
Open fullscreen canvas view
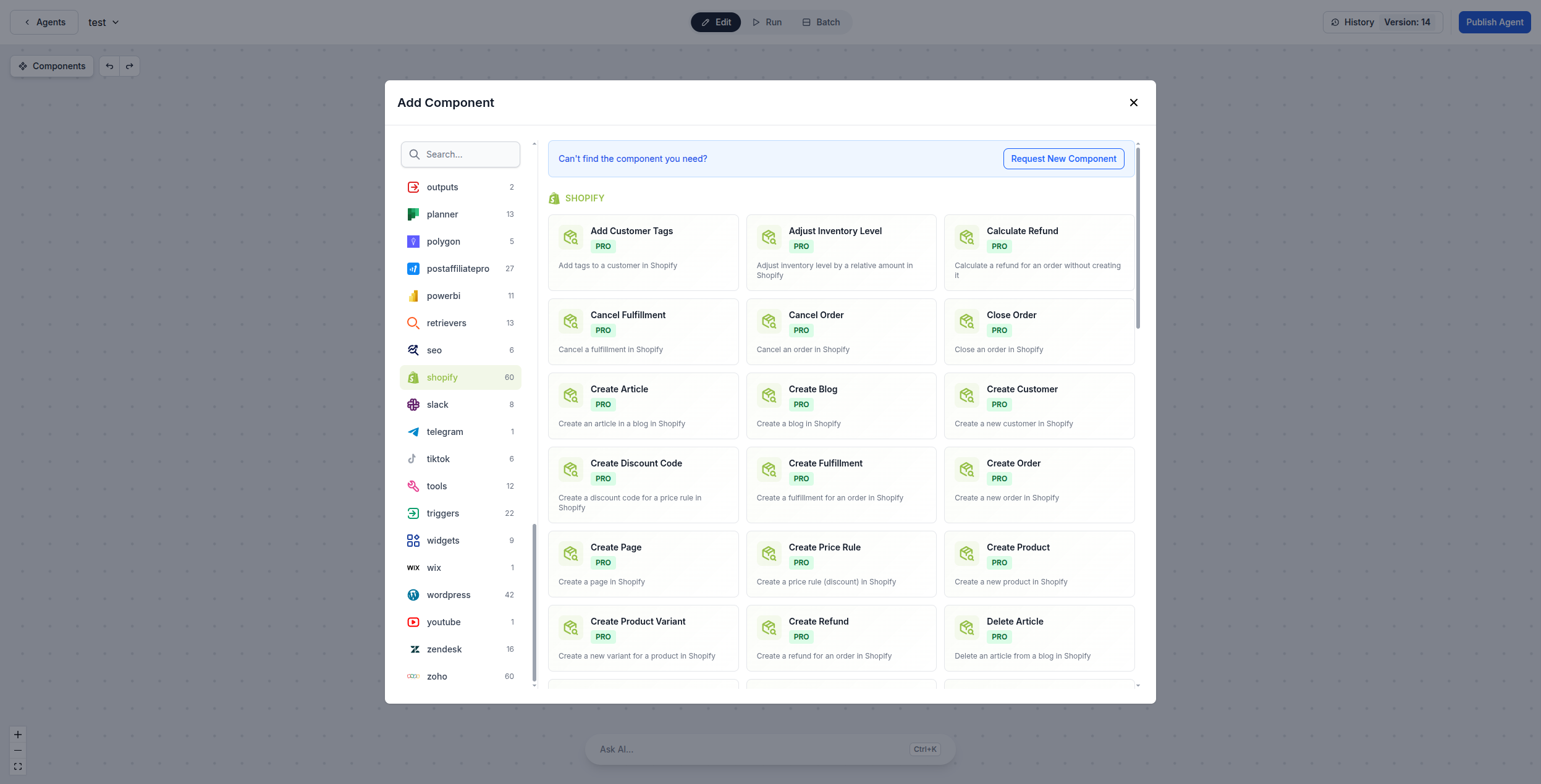coord(17,766)
